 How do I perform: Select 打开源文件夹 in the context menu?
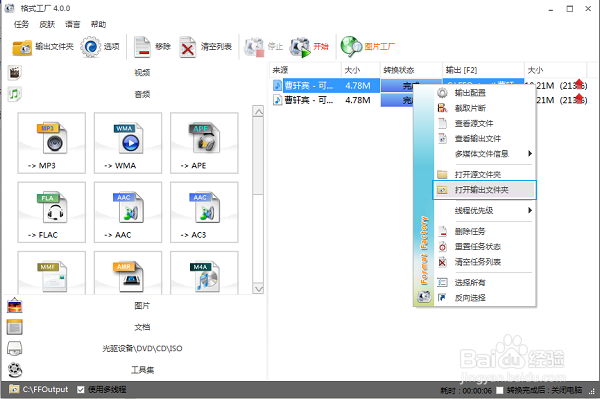484,175
